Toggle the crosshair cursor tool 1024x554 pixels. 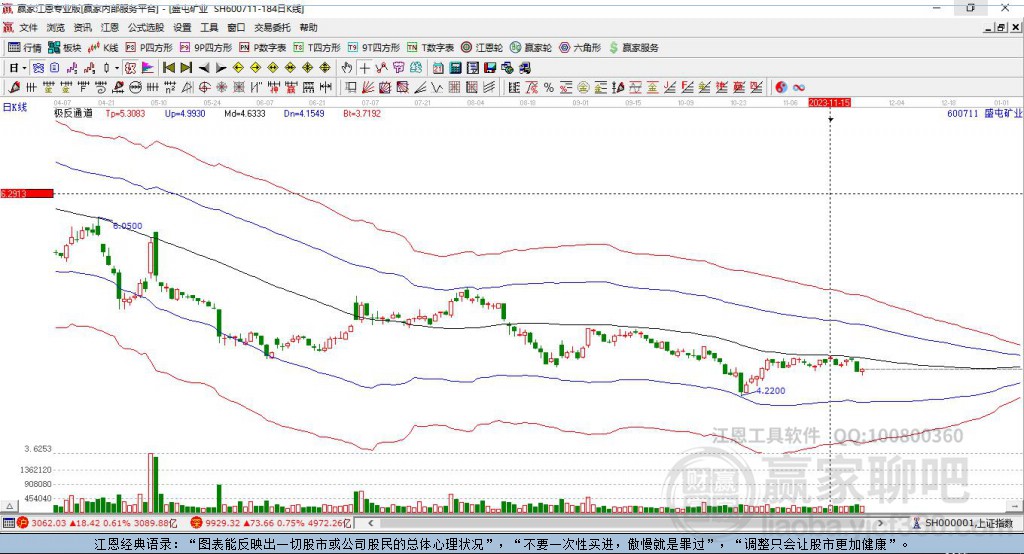(364, 68)
